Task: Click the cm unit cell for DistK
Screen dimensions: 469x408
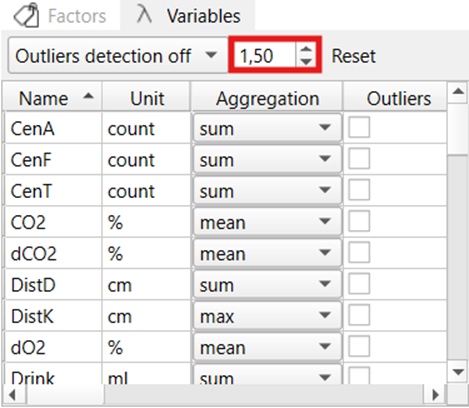Action: (x=146, y=316)
